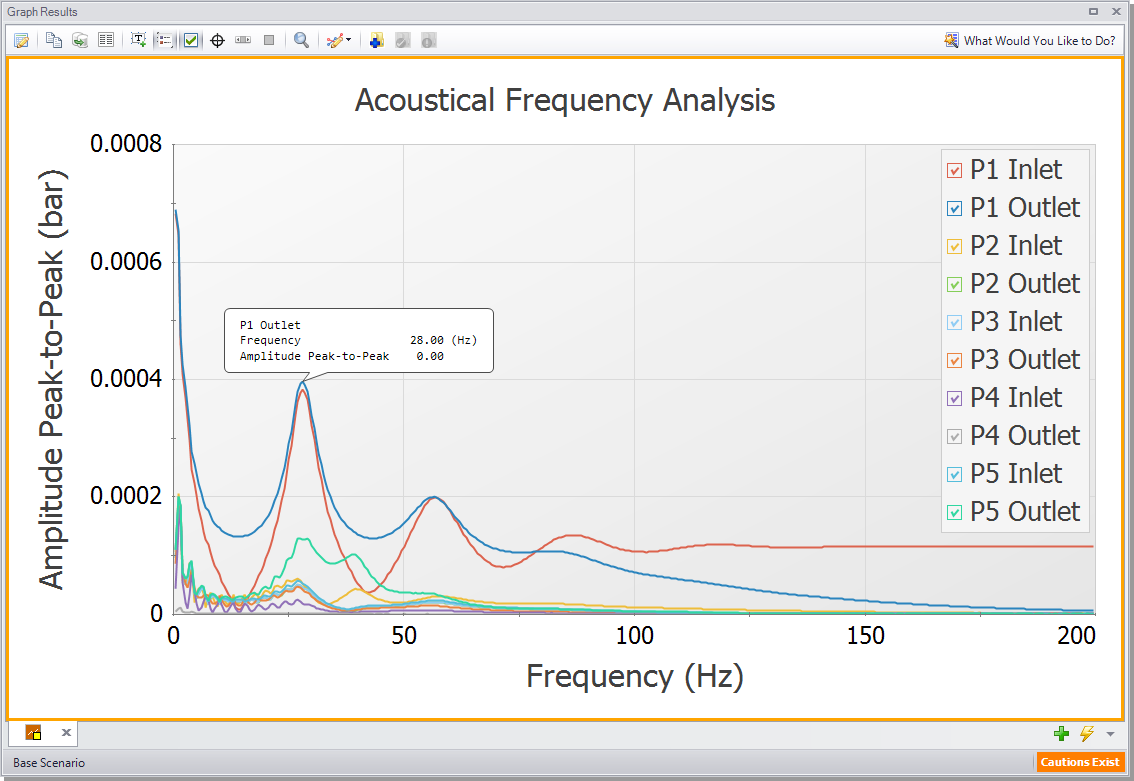Uncheck the P1 Inlet legend checkbox
The height and width of the screenshot is (781, 1134).
pyautogui.click(x=954, y=170)
